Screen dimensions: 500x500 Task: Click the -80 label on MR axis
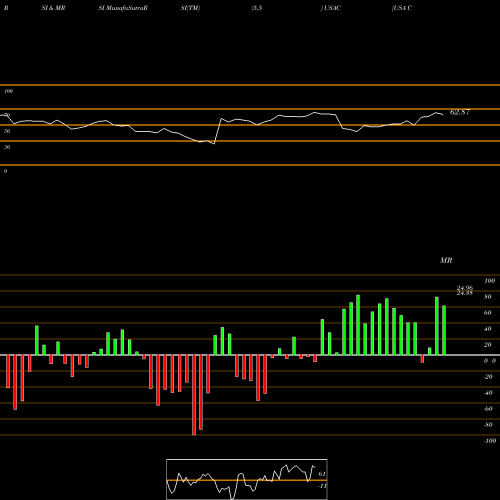[x=488, y=425]
